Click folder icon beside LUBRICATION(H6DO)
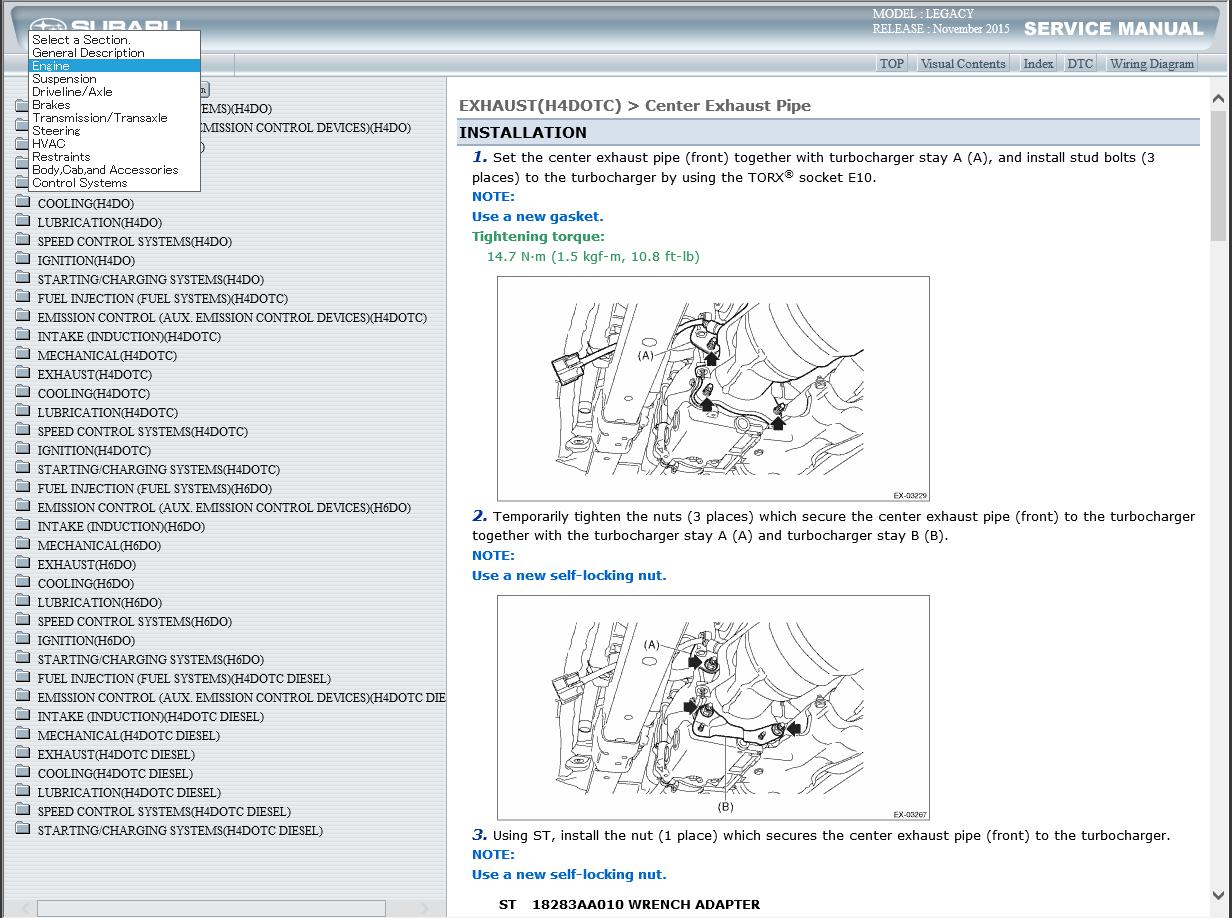The height and width of the screenshot is (918, 1232). tap(22, 602)
